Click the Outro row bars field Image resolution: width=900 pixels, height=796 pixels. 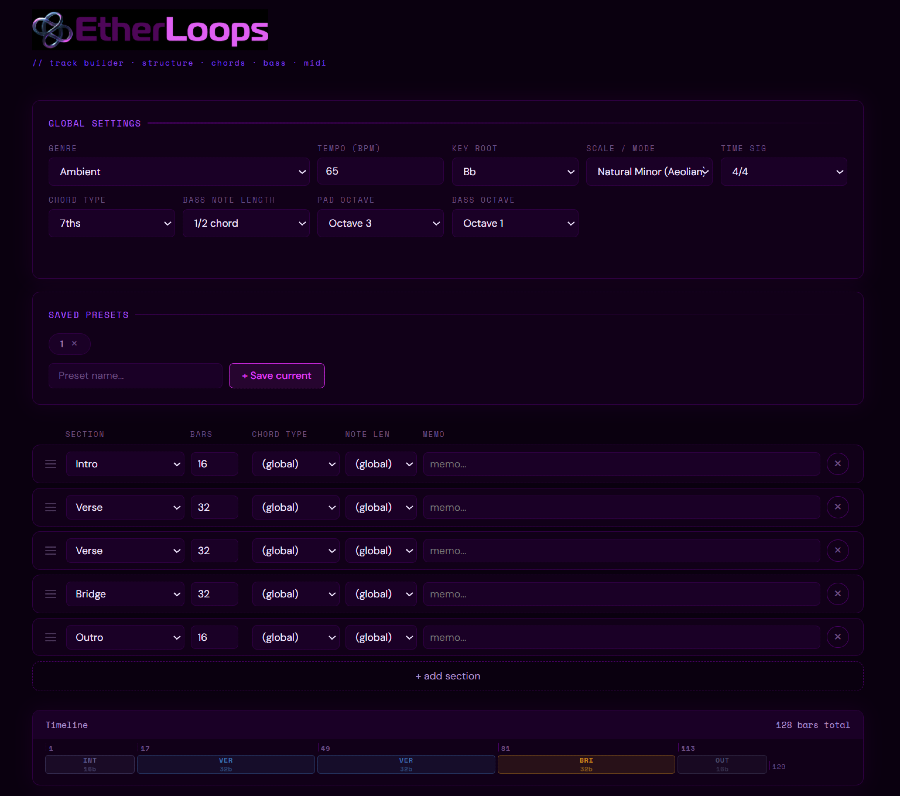coord(214,637)
